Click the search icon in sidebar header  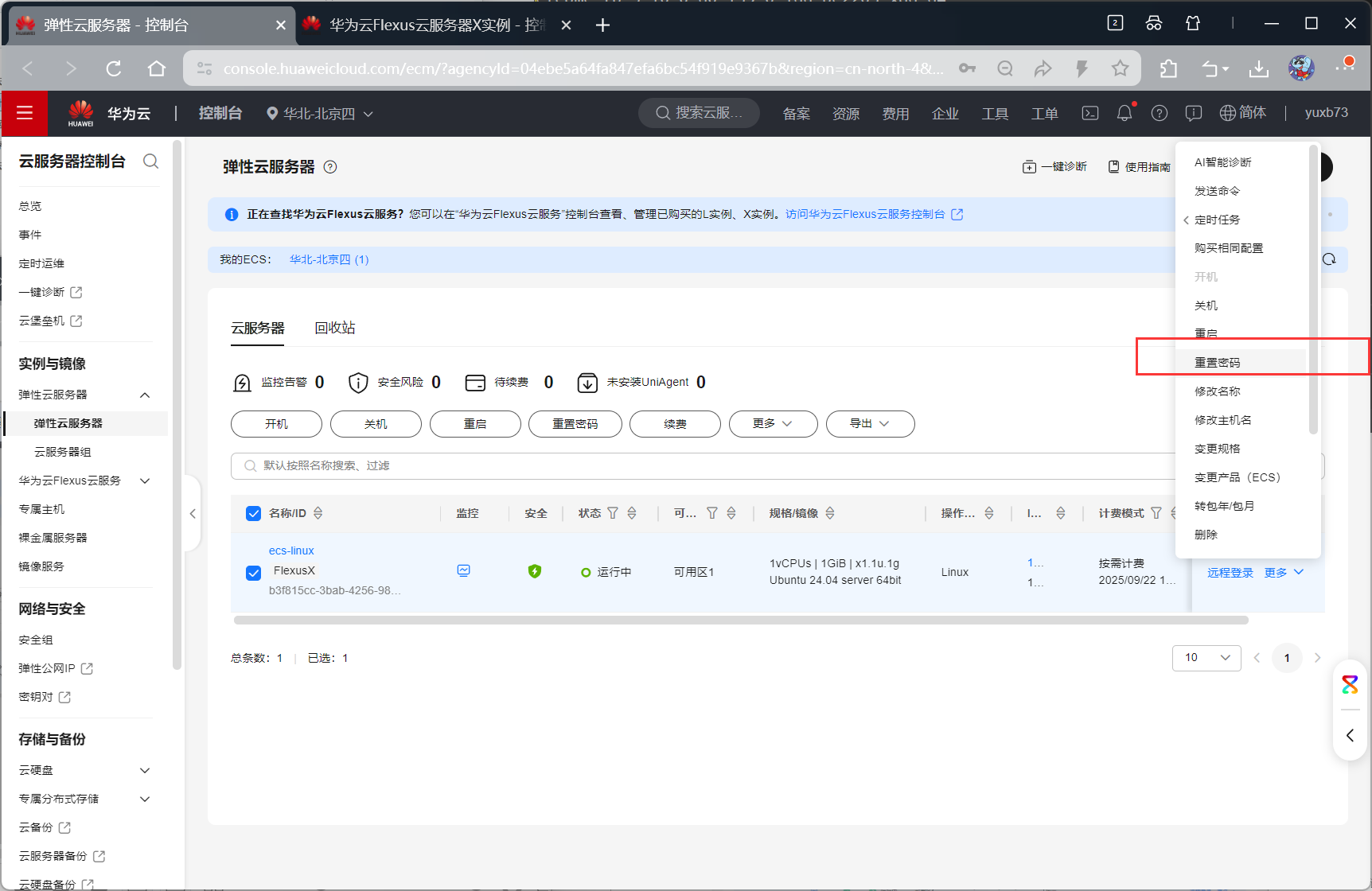(x=150, y=161)
